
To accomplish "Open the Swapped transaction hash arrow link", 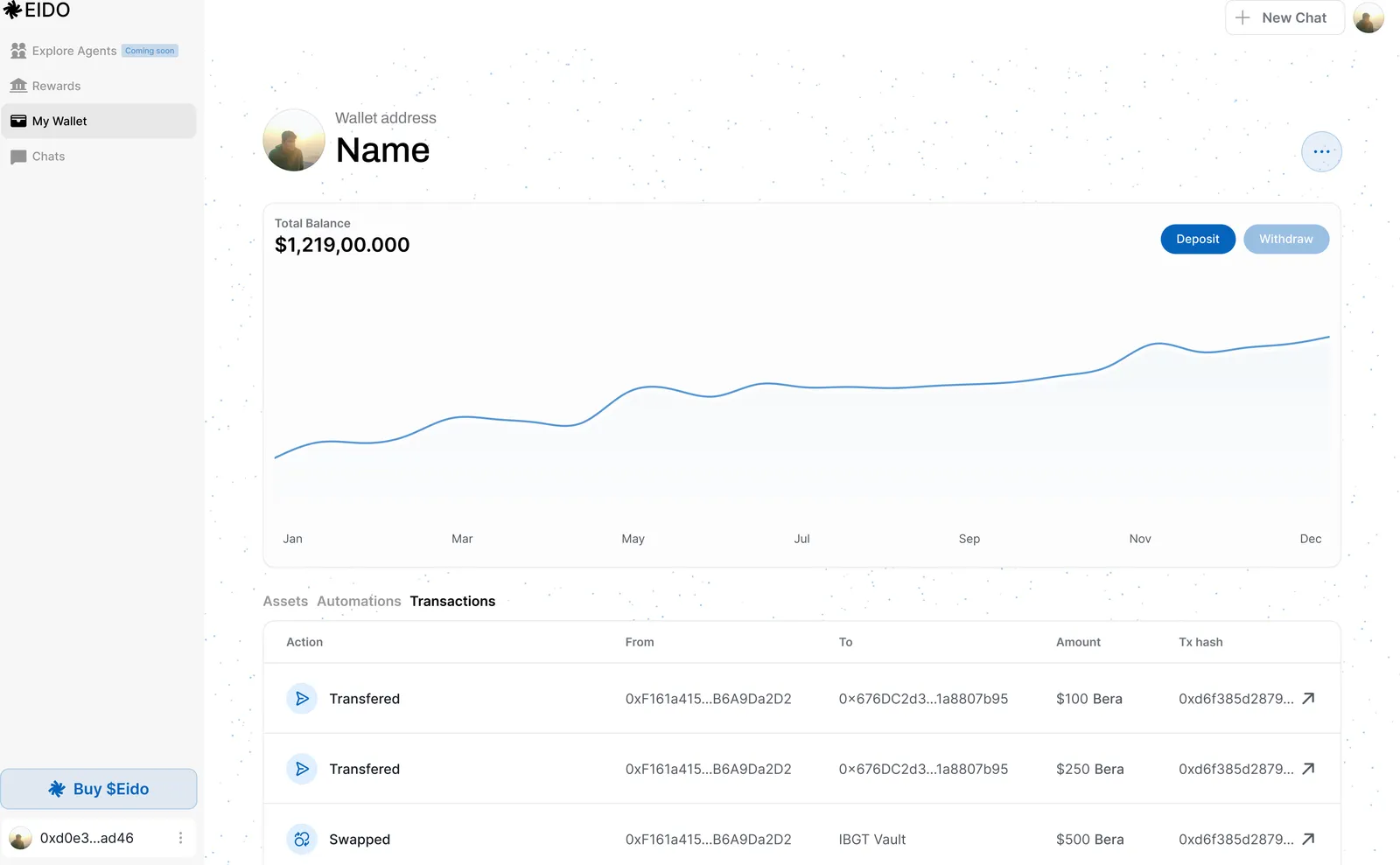I will coord(1308,840).
